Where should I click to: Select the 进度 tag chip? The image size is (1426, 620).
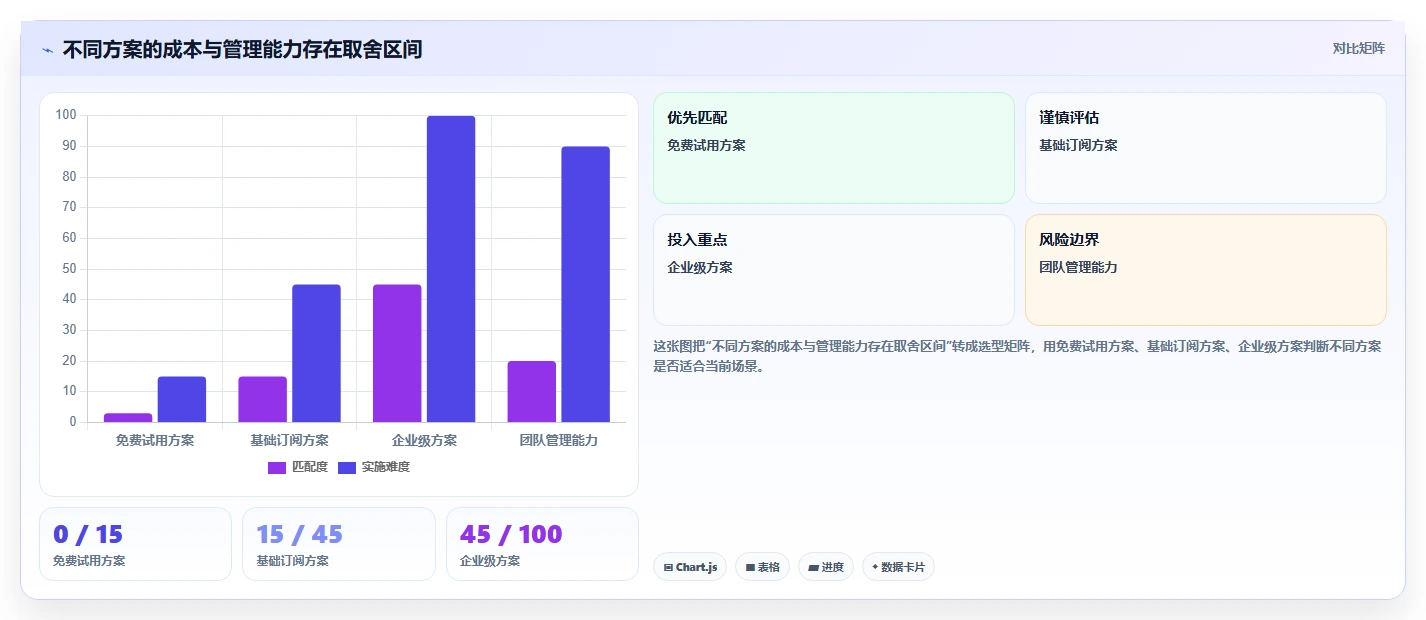[826, 567]
